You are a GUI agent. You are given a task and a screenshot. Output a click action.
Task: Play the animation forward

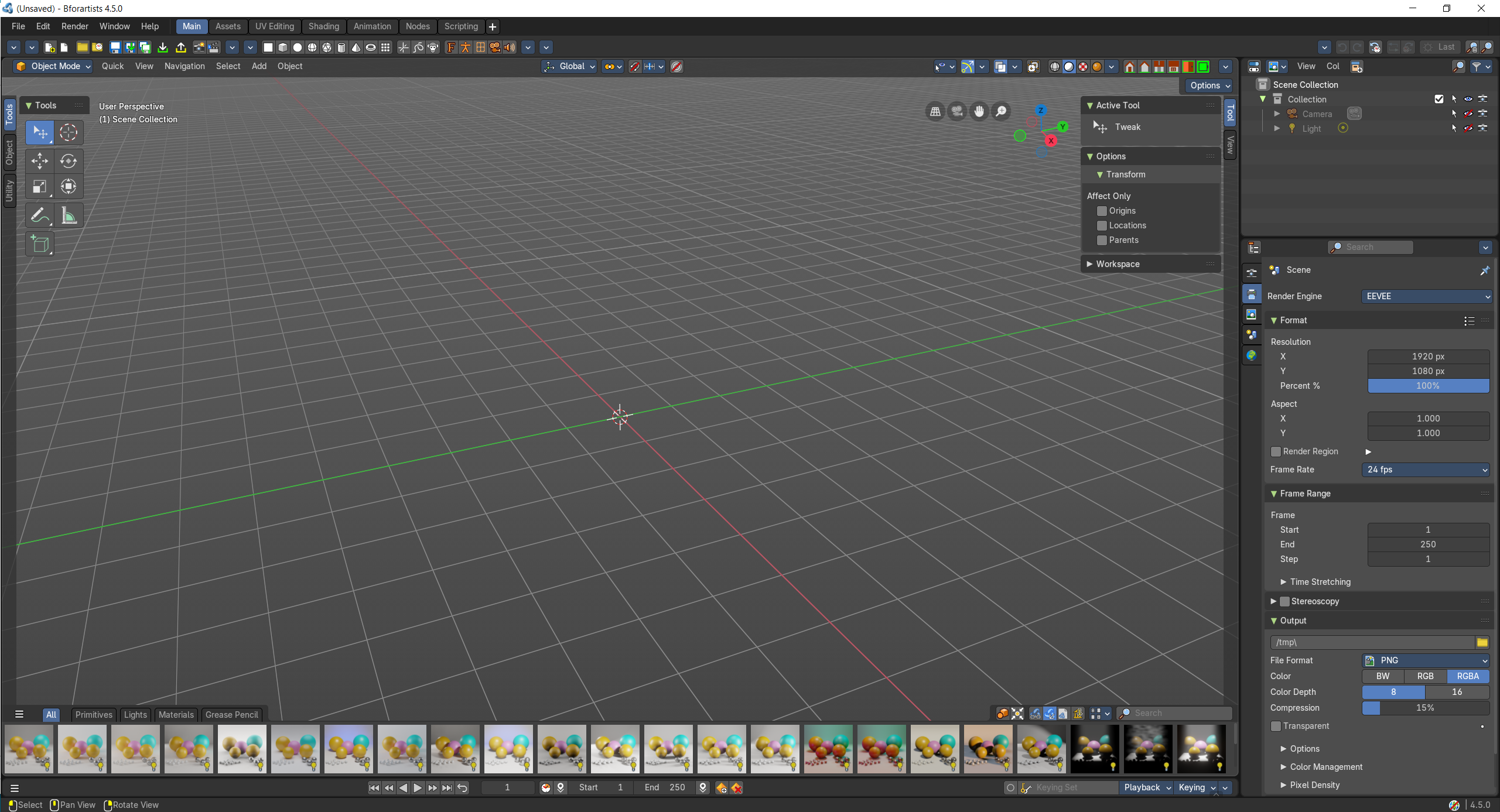coord(418,788)
